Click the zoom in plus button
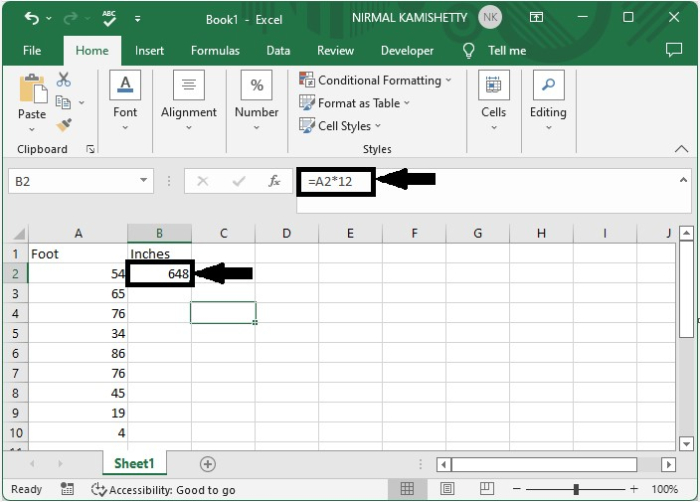This screenshot has width=700, height=502. (x=633, y=489)
